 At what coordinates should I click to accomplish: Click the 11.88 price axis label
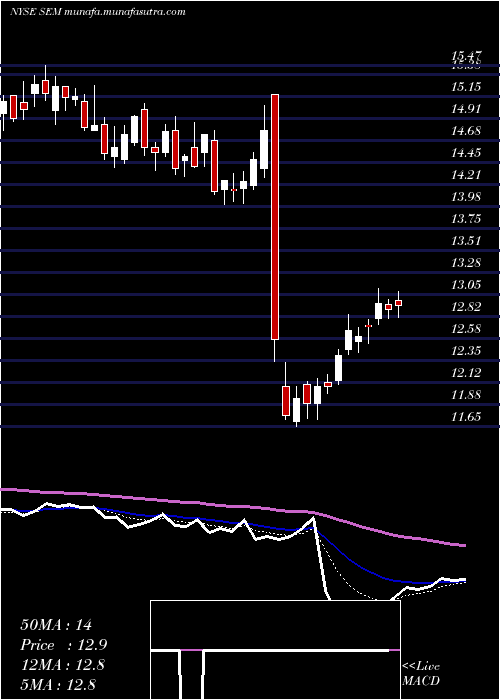coord(466,395)
